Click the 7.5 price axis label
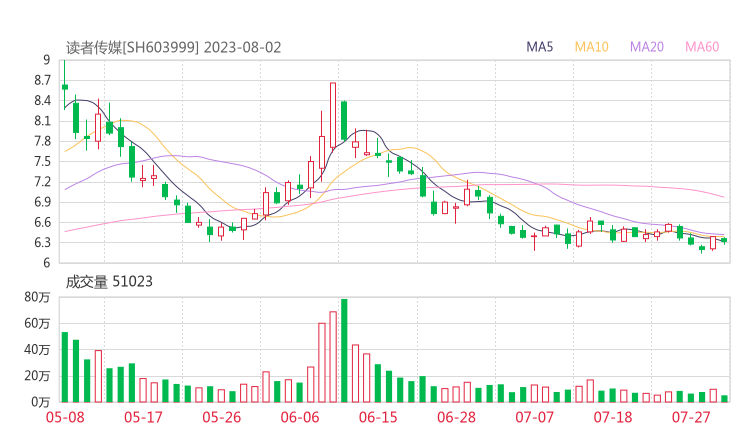 click(42, 161)
